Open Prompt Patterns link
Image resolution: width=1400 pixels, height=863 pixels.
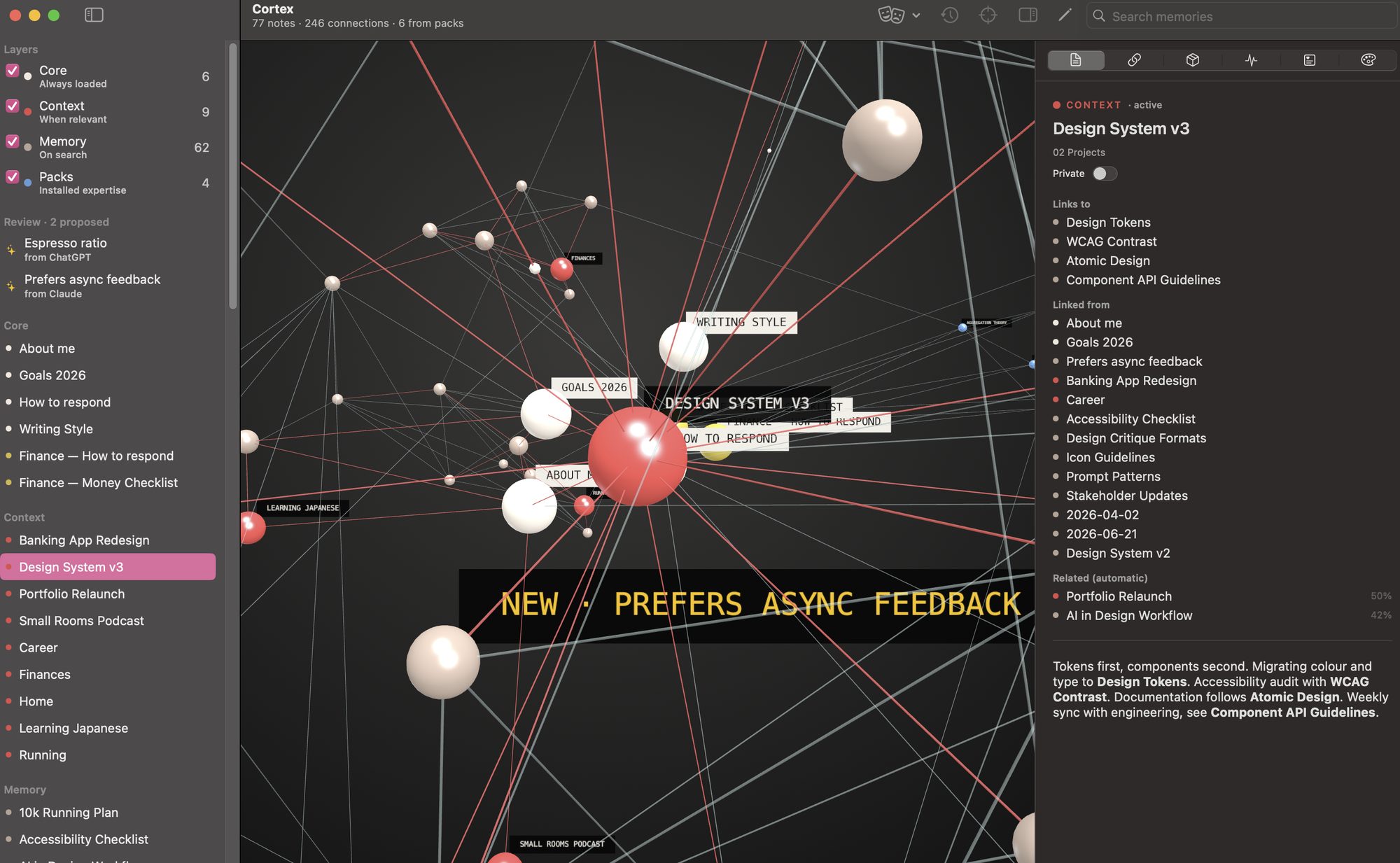(x=1113, y=477)
